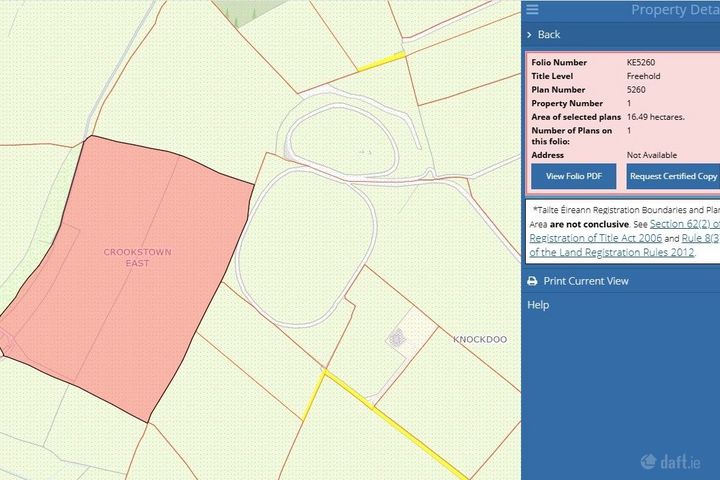Click plan number value 5260
Viewport: 720px width, 480px height.
coord(636,90)
